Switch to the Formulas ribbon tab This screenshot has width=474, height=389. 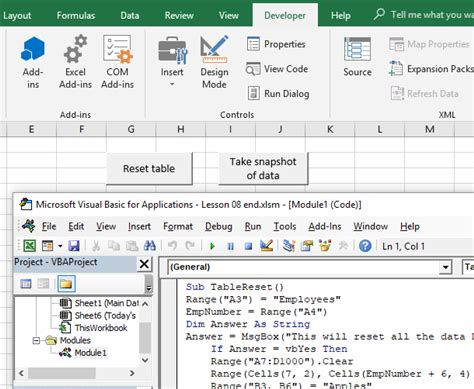76,15
